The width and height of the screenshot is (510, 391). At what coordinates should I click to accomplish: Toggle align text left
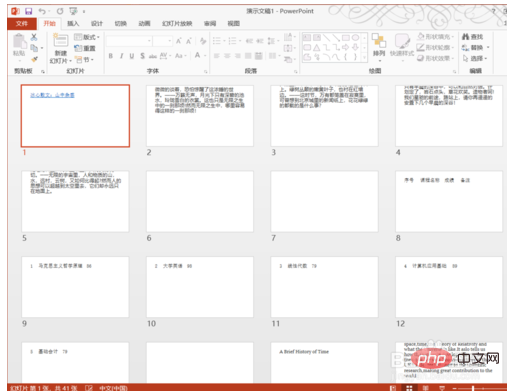(x=217, y=56)
